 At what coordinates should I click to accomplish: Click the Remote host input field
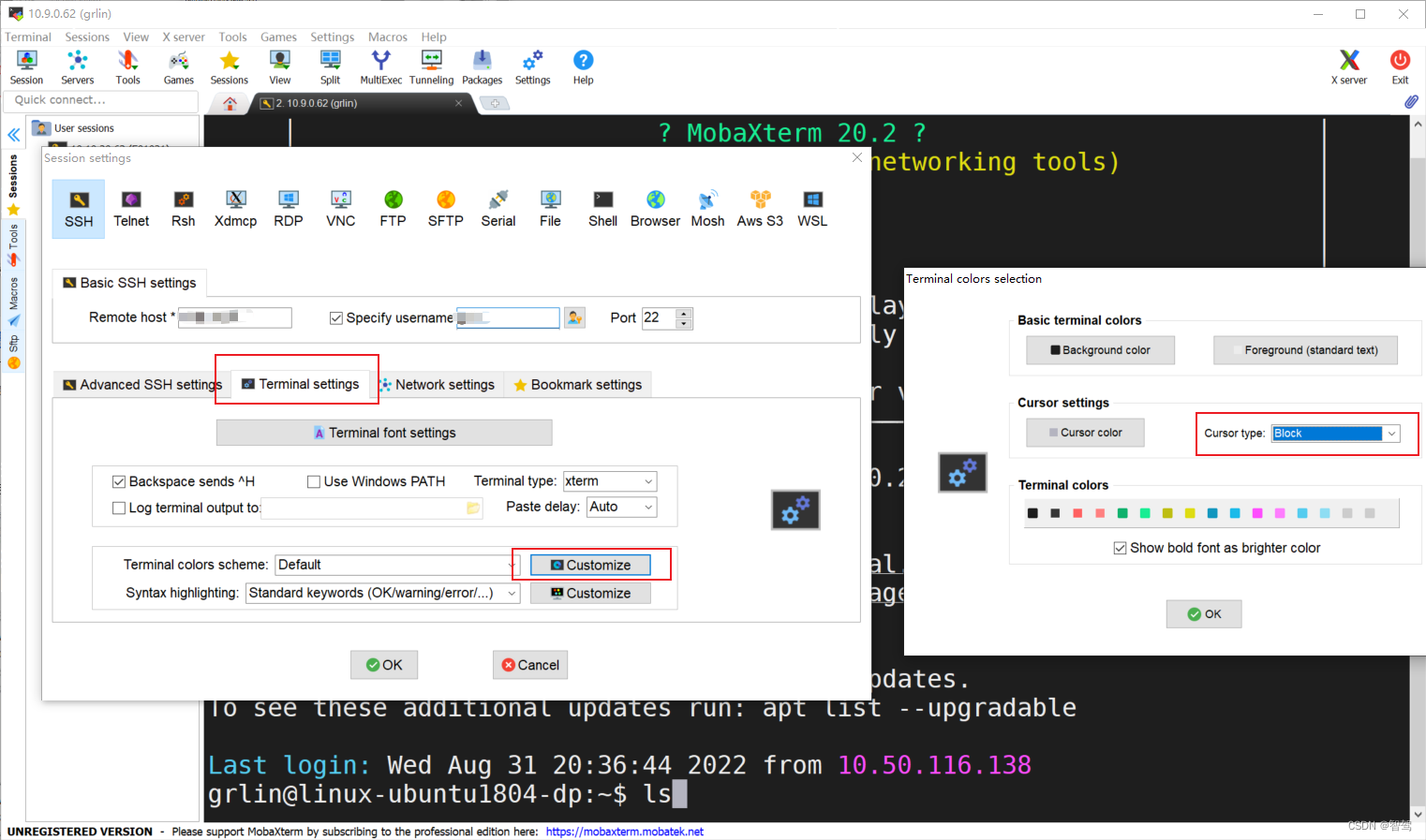[x=235, y=317]
